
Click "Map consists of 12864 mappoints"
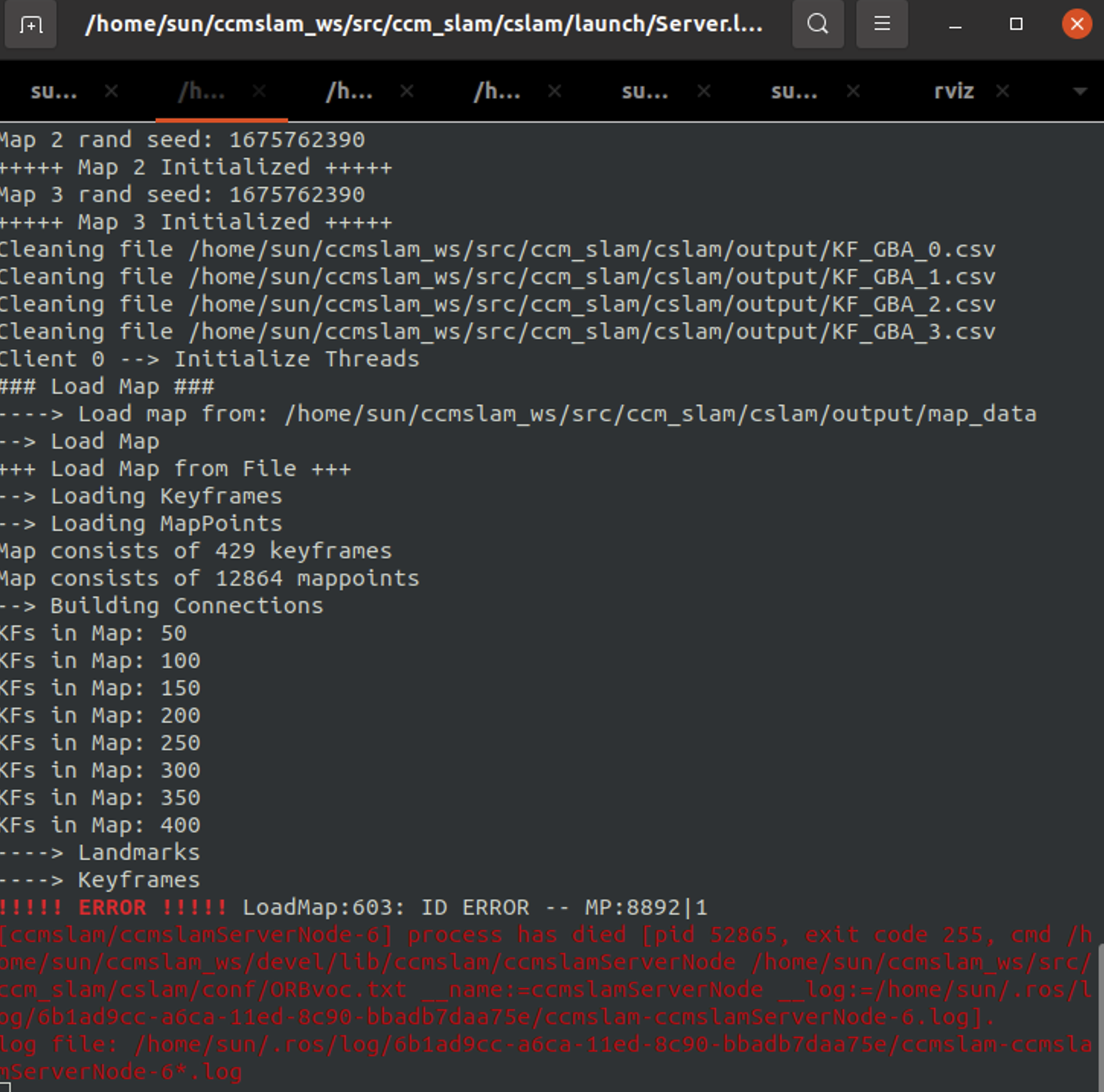(210, 578)
